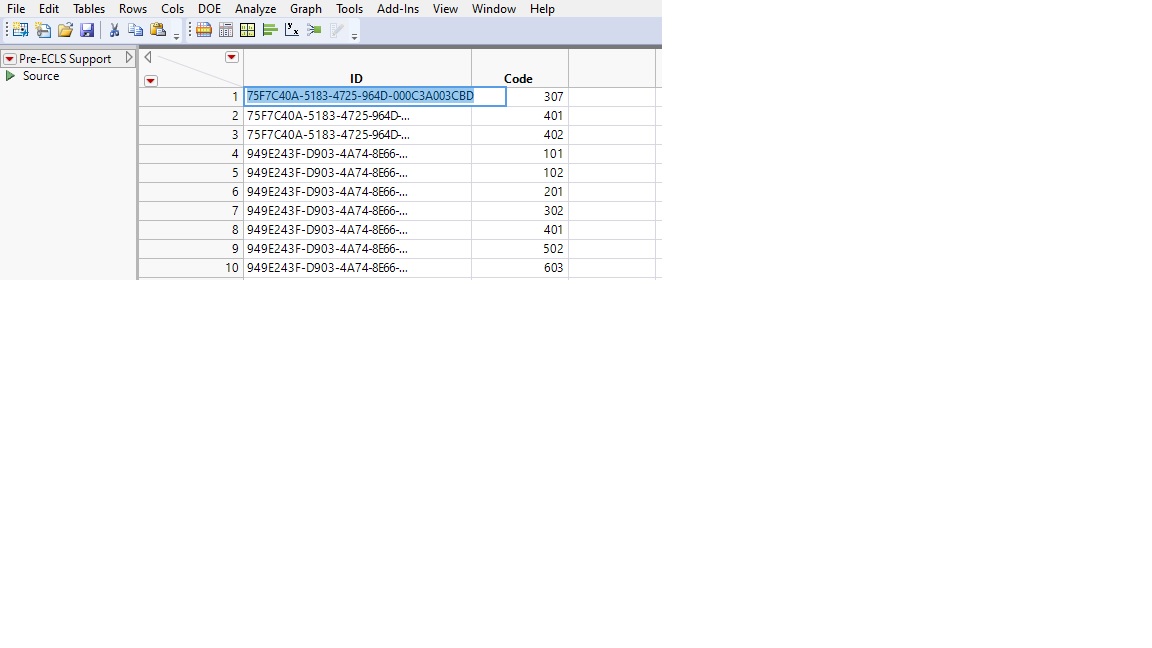Expand the Source script entry

pyautogui.click(x=13, y=75)
